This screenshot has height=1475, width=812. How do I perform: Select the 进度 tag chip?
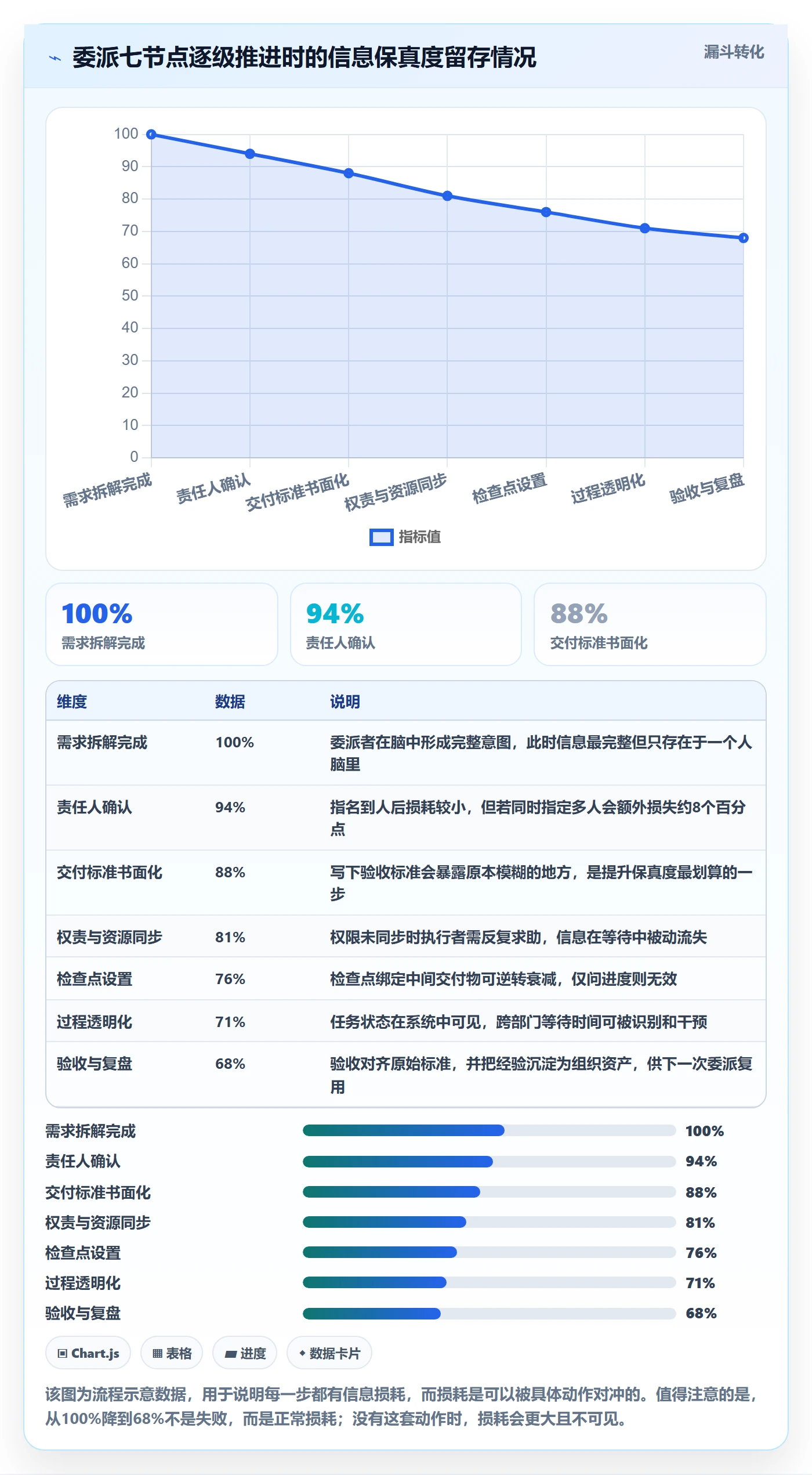[x=245, y=1353]
